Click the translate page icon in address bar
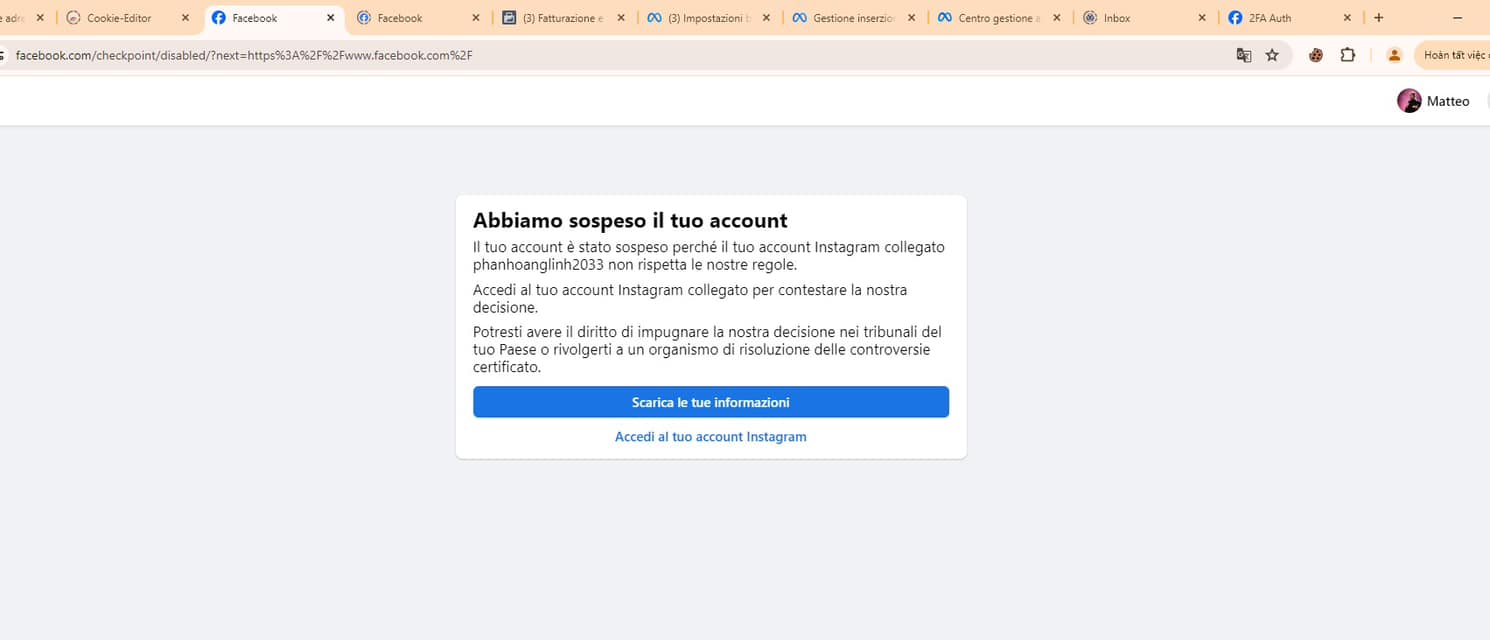The height and width of the screenshot is (640, 1490). [1243, 55]
